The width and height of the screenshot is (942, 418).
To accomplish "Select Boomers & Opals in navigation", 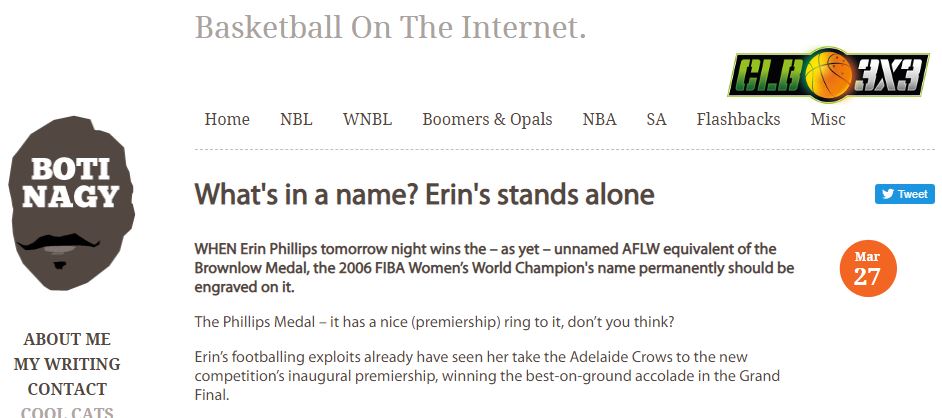I will point(487,119).
